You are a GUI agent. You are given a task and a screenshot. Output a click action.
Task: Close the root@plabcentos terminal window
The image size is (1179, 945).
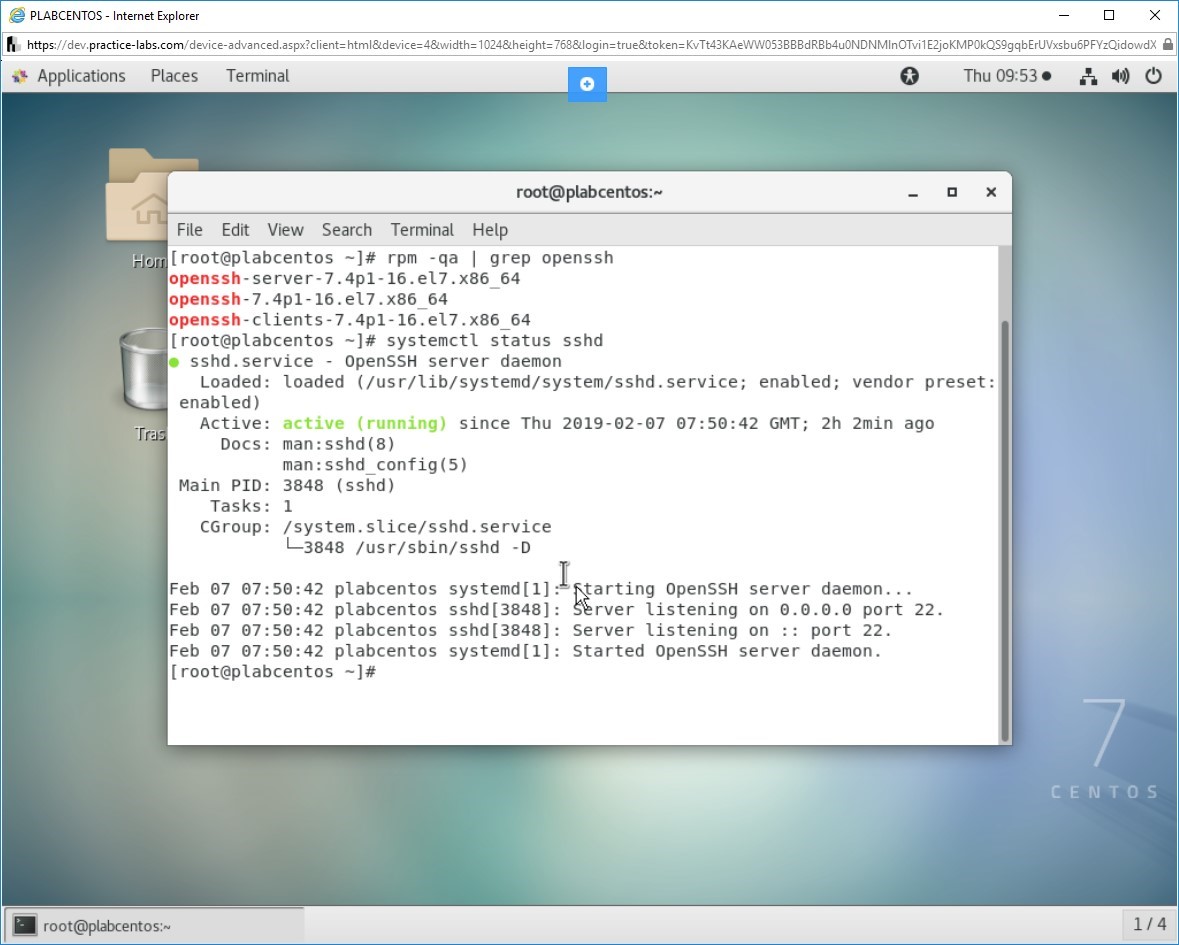click(991, 192)
